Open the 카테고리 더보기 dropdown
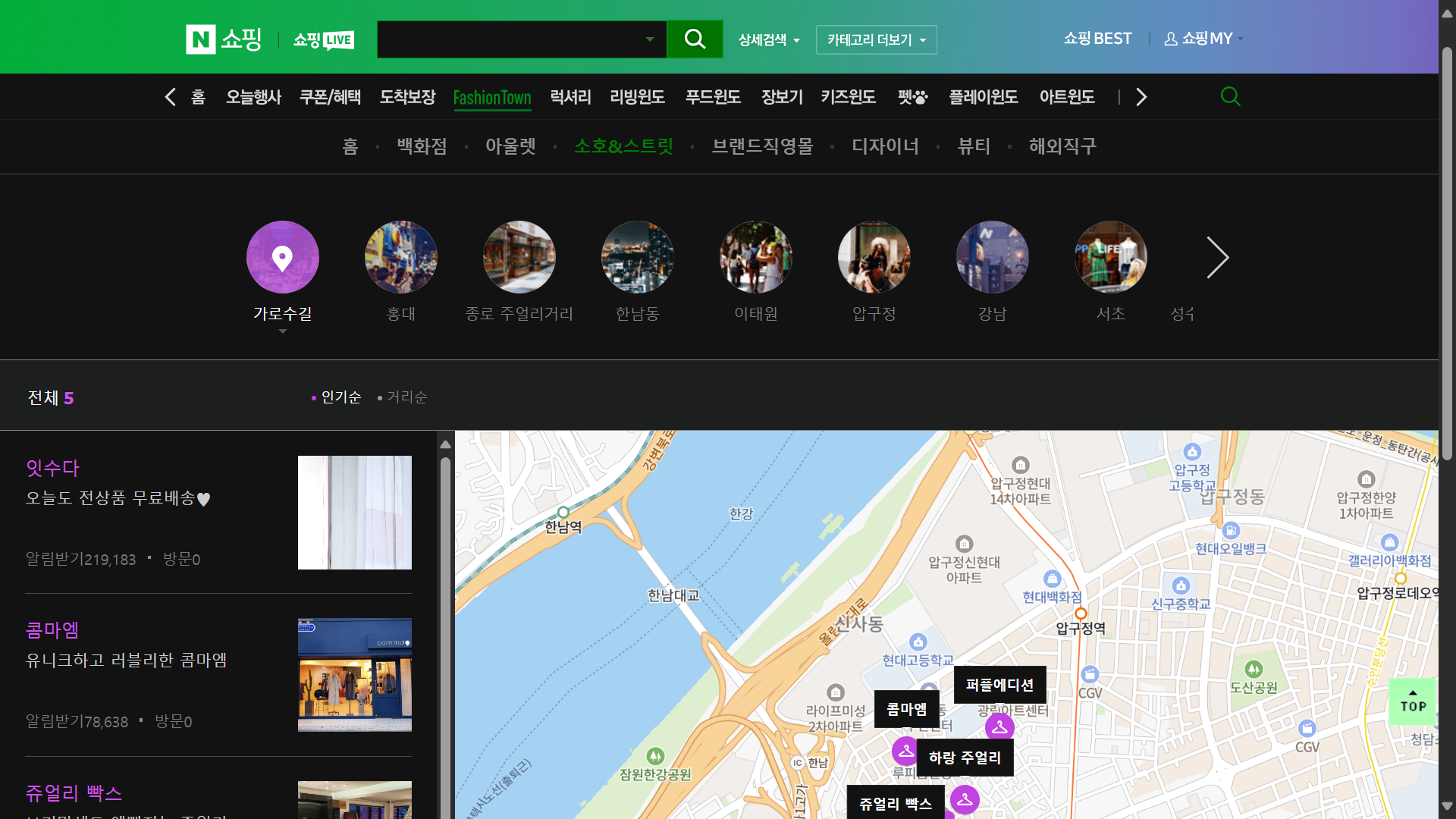The height and width of the screenshot is (819, 1456). click(x=876, y=39)
